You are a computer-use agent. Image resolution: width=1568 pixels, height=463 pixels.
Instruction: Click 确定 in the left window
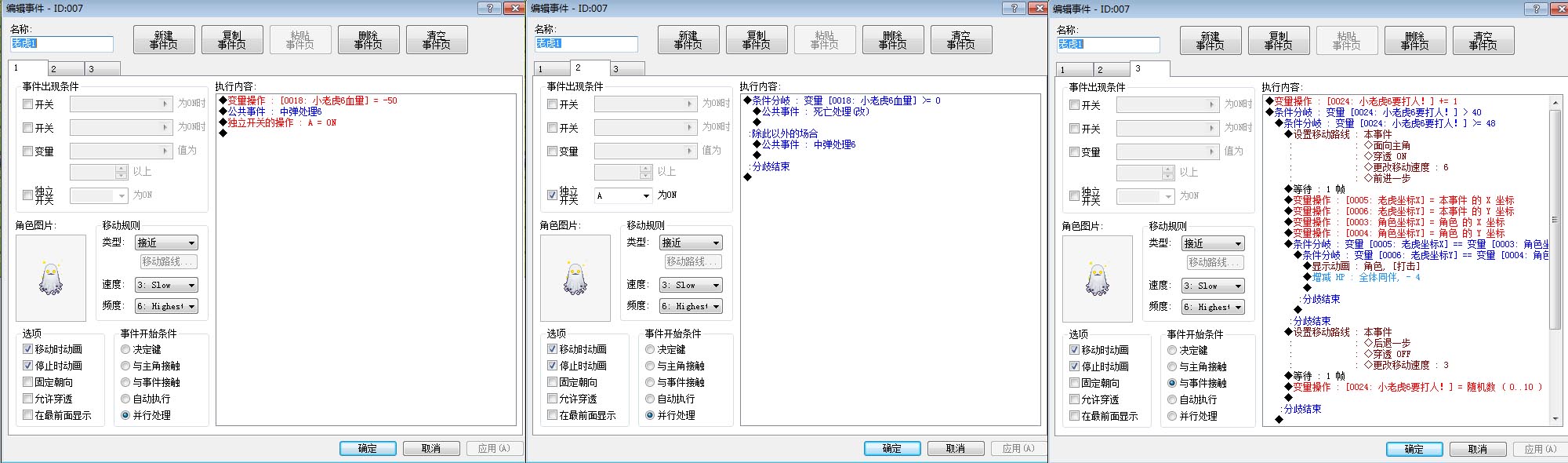click(x=368, y=448)
